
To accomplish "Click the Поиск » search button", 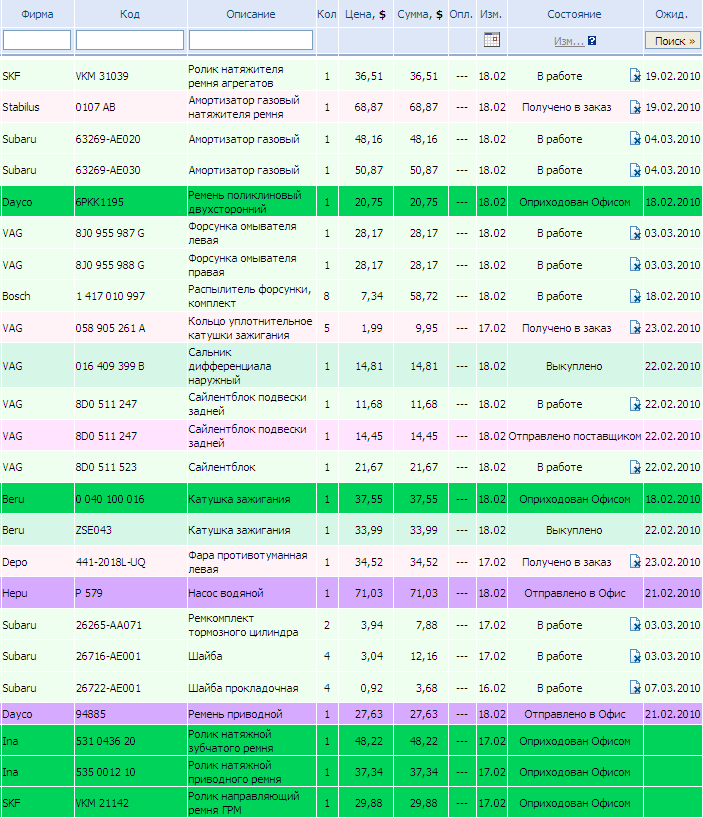I will [672, 41].
